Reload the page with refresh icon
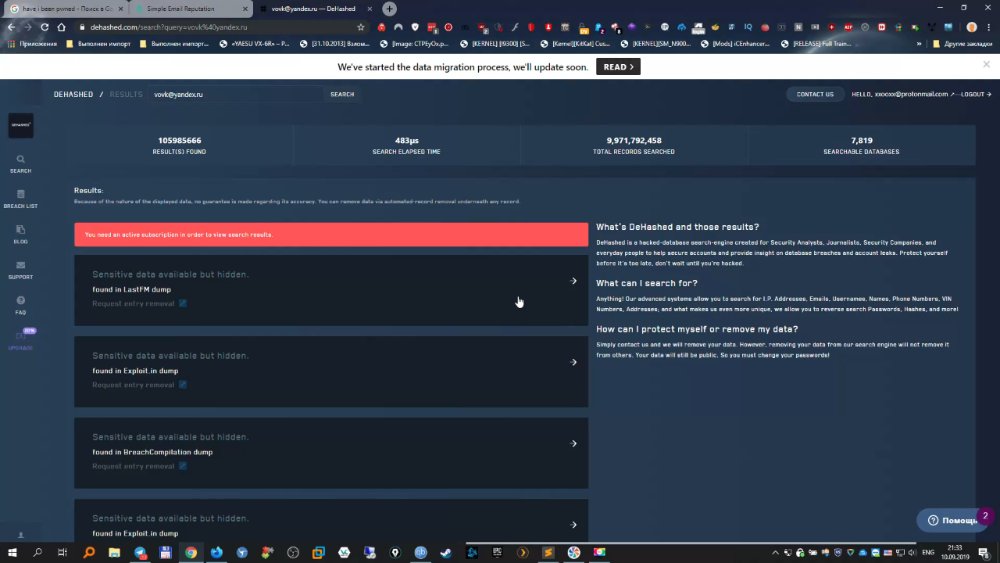Image resolution: width=1000 pixels, height=563 pixels. pyautogui.click(x=45, y=27)
